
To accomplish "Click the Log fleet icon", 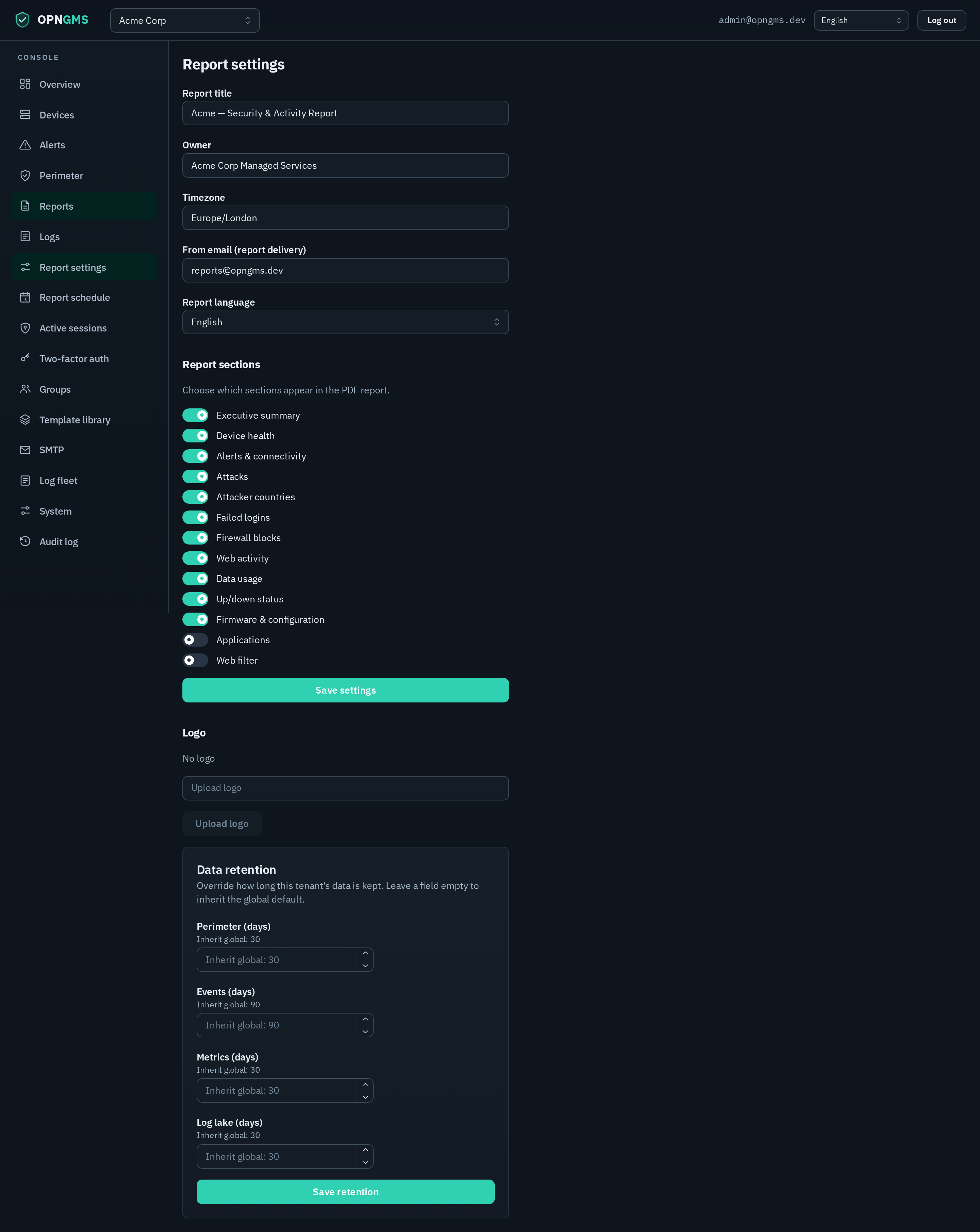I will (x=25, y=481).
